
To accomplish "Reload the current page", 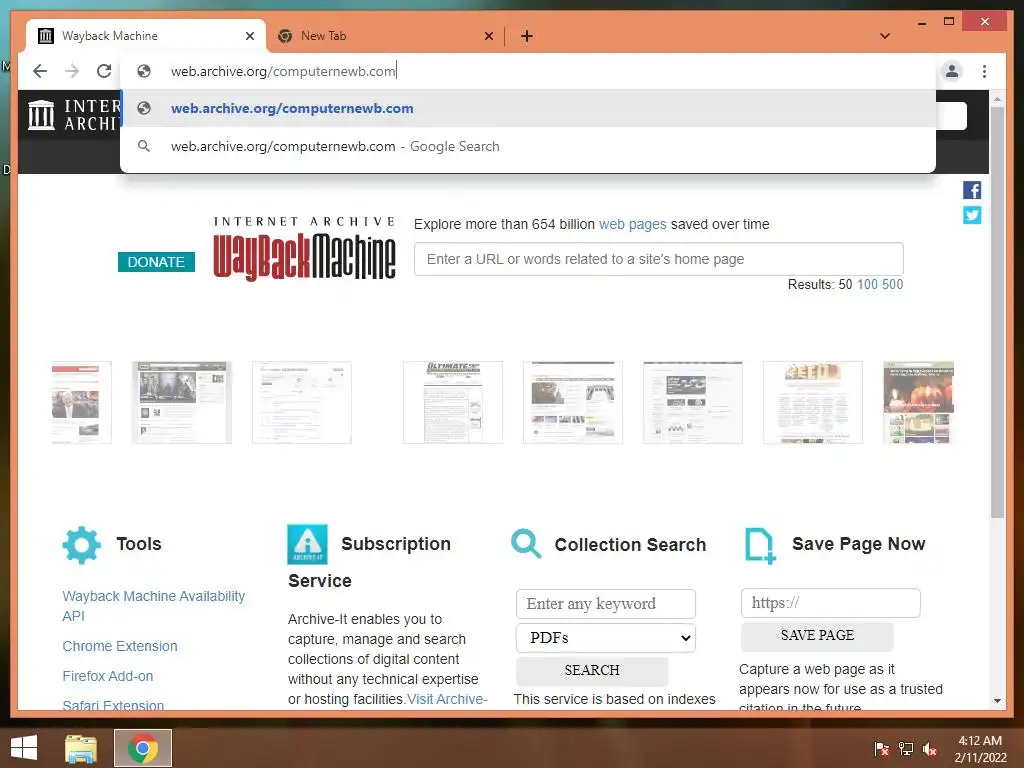I will pyautogui.click(x=104, y=71).
